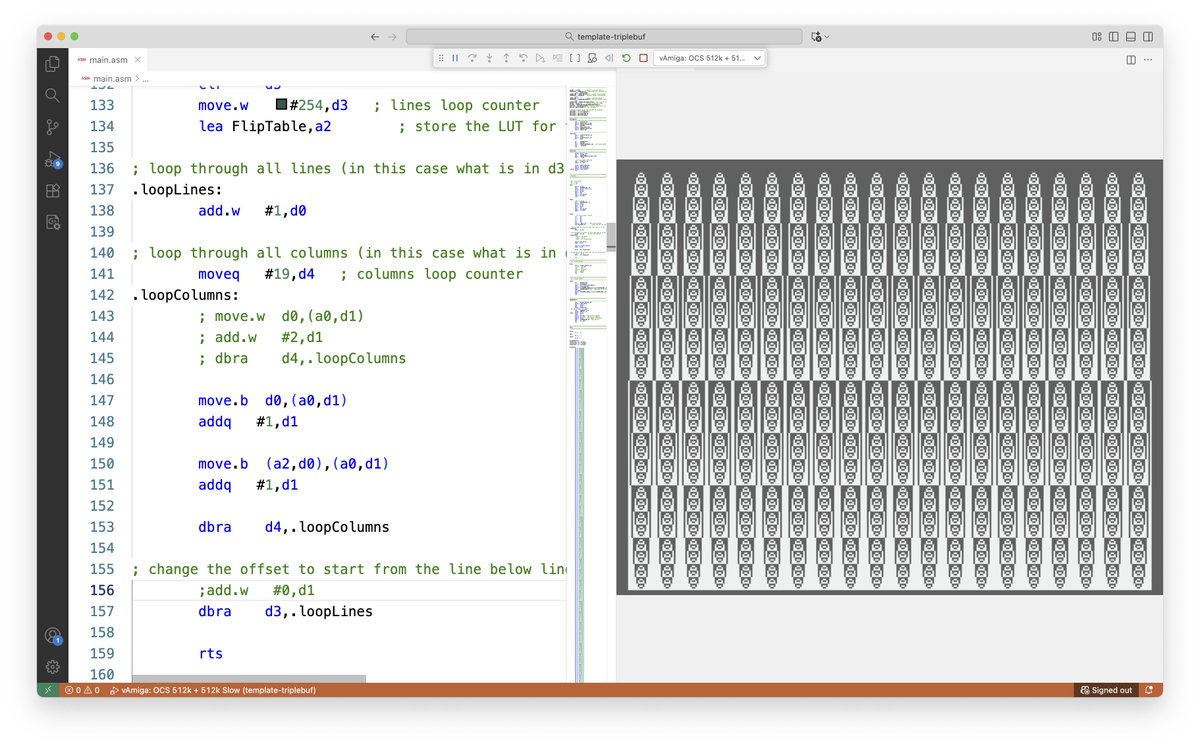Click the text "dbra d3,.loopLines" on line 157

(285, 611)
